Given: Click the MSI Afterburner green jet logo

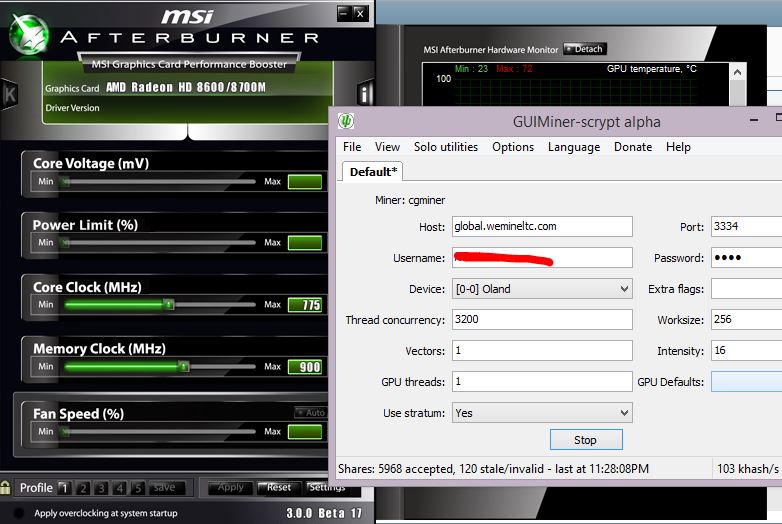Looking at the screenshot, I should 29,35.
